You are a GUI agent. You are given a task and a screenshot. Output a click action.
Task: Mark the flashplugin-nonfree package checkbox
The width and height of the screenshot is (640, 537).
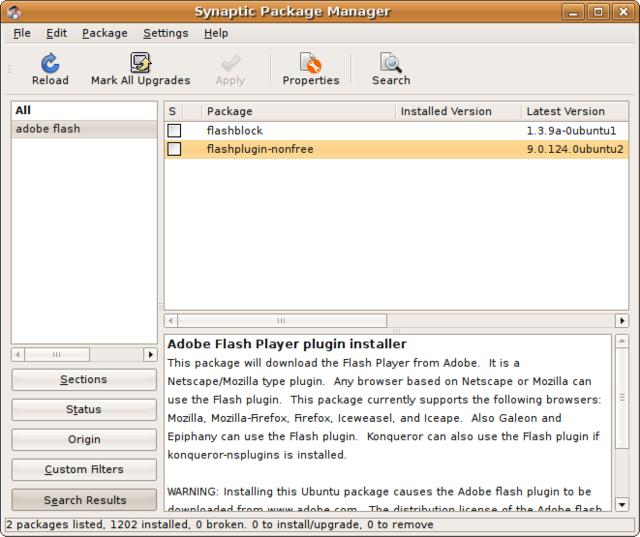click(174, 149)
